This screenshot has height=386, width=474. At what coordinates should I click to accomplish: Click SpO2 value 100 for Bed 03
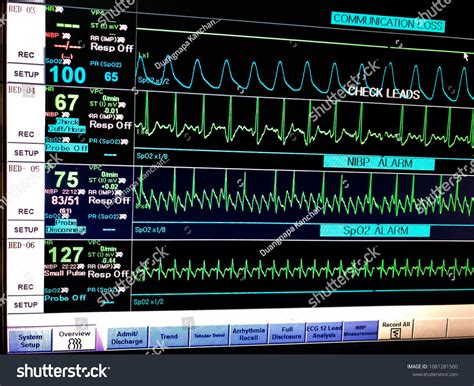[x=68, y=75]
